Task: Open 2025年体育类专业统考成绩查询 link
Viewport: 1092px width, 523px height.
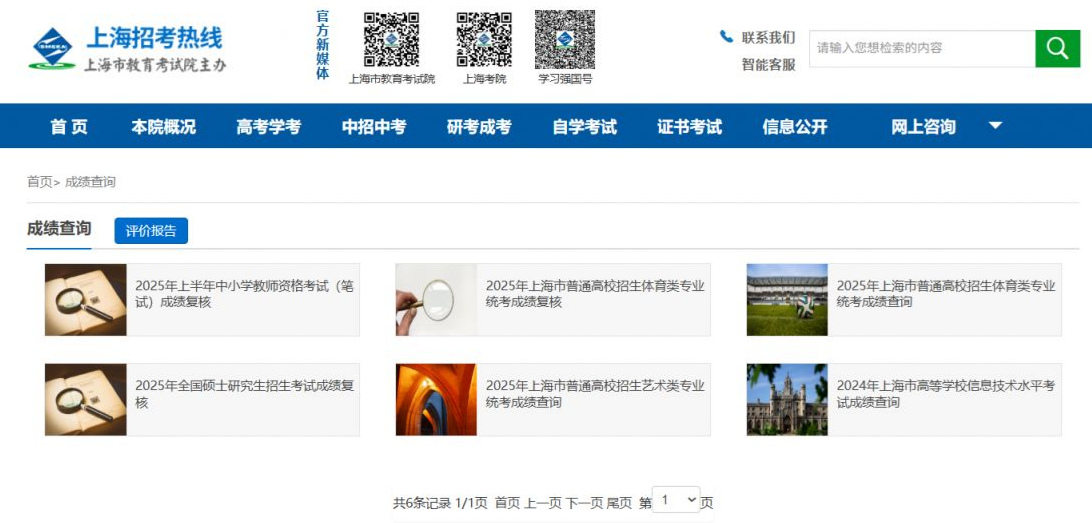Action: [946, 294]
